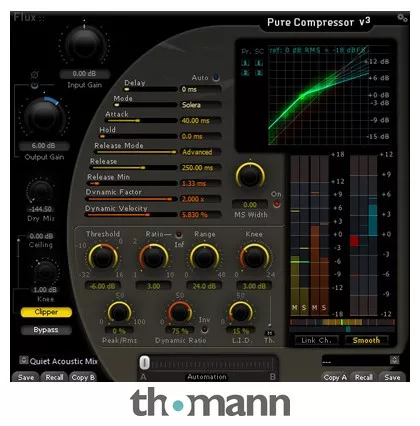Click the Ceiling vertical slider

click(19, 263)
